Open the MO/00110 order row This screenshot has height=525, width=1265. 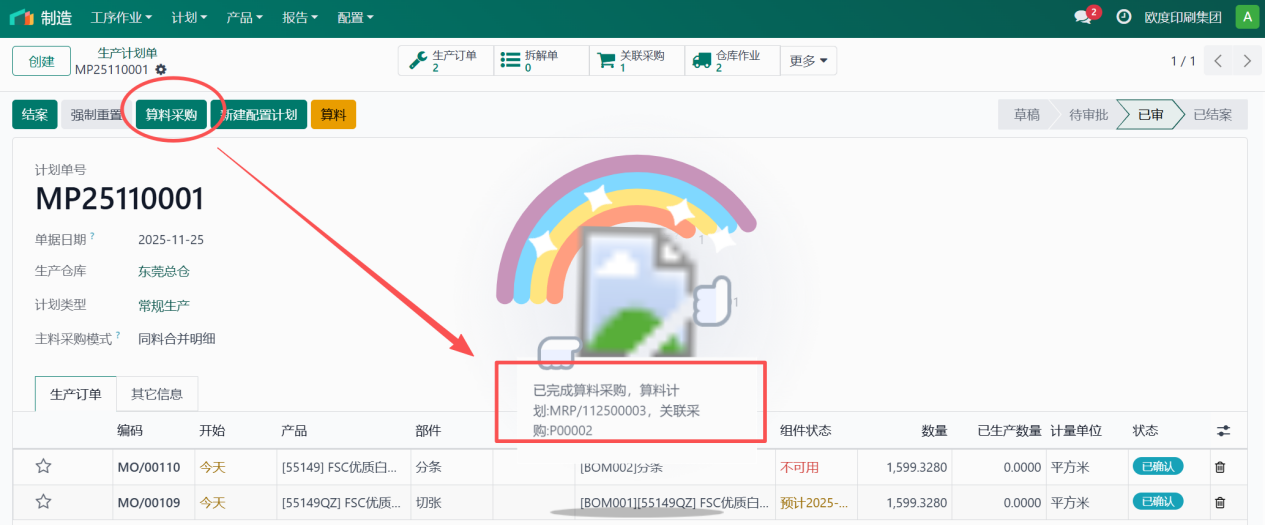(x=632, y=466)
